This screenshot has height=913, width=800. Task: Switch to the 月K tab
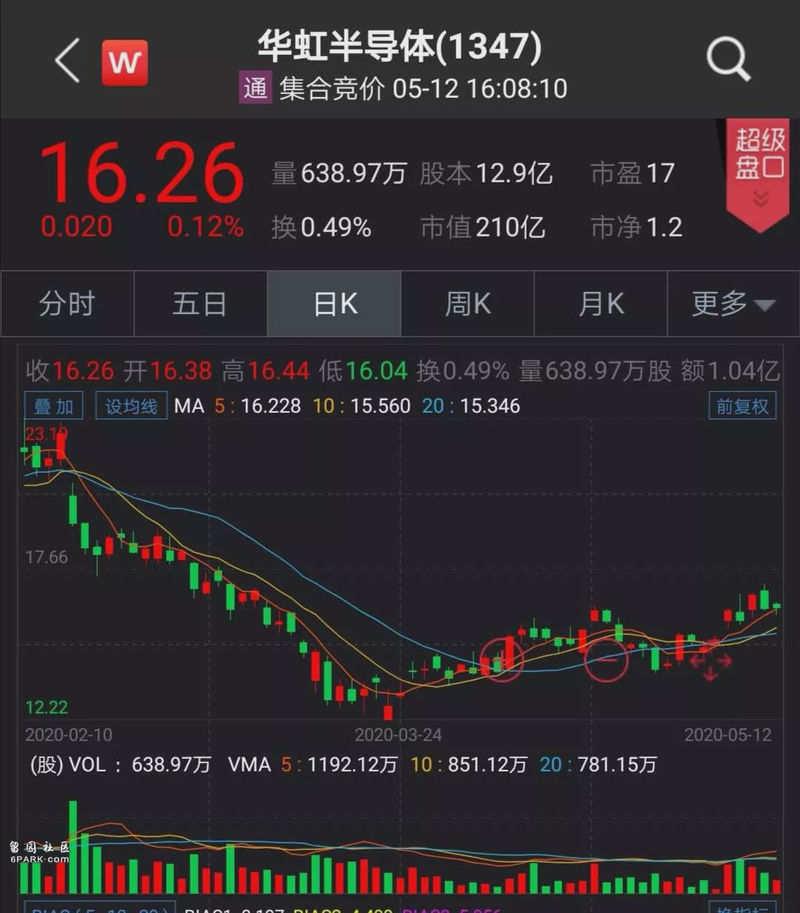pyautogui.click(x=600, y=303)
